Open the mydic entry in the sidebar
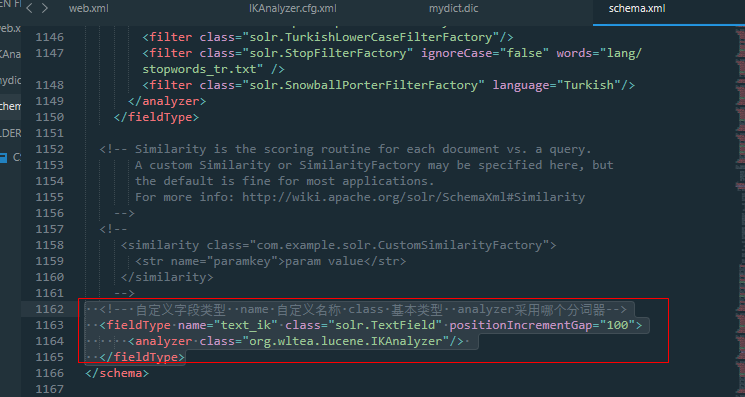The image size is (745, 397). (x=10, y=80)
